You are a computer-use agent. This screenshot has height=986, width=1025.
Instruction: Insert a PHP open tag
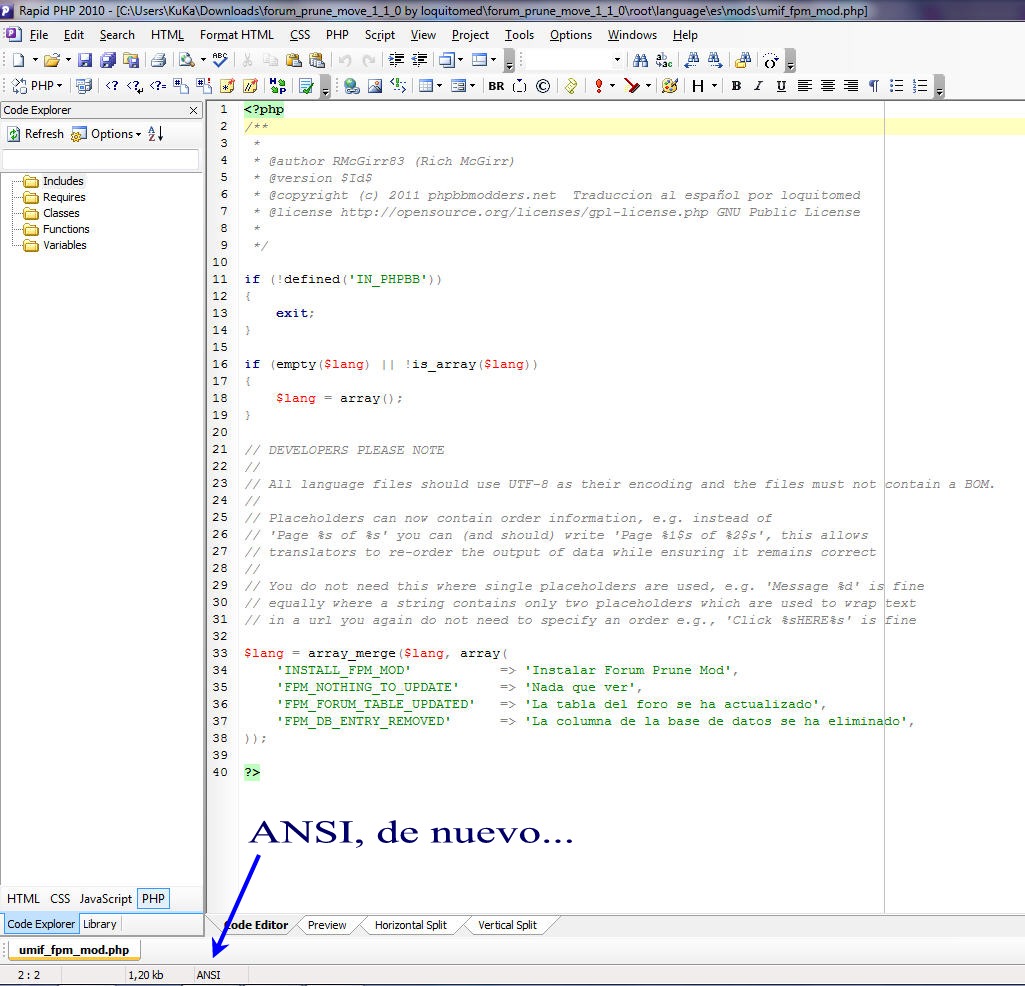(112, 86)
